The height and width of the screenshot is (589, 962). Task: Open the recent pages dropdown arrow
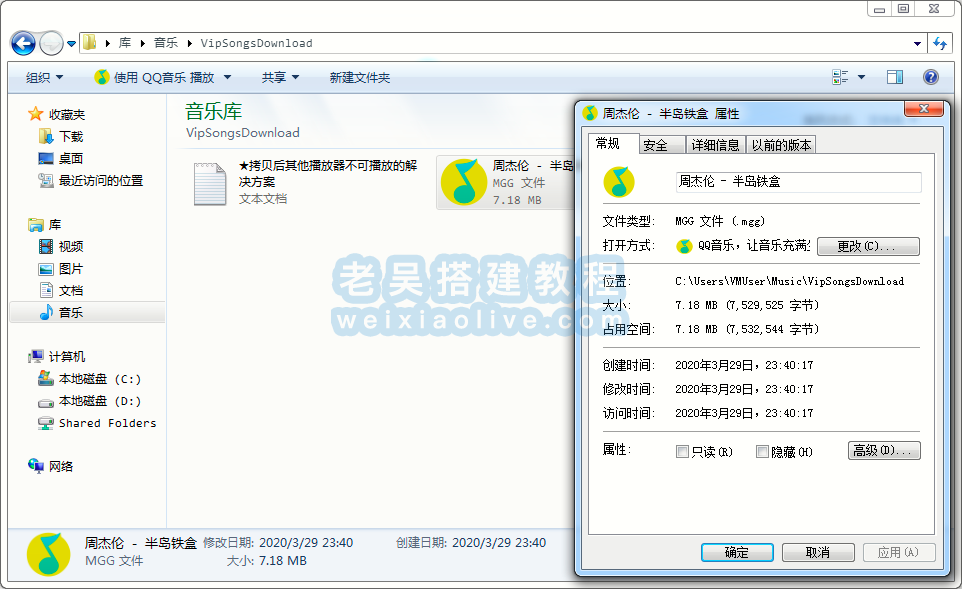pos(72,44)
